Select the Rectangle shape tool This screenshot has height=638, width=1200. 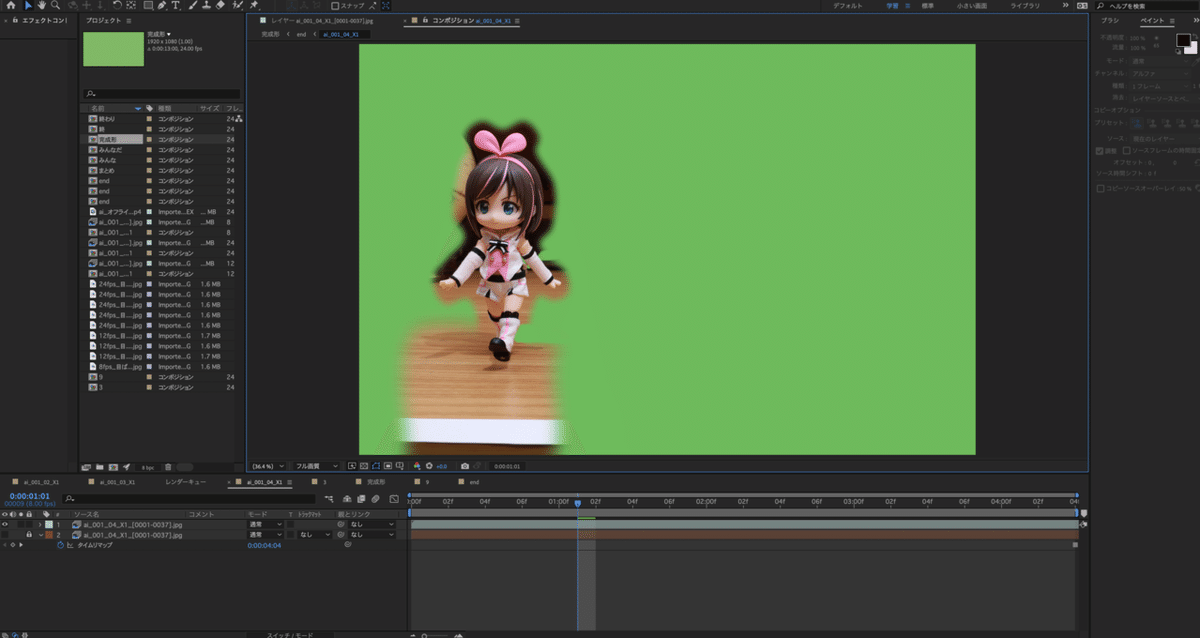click(148, 5)
